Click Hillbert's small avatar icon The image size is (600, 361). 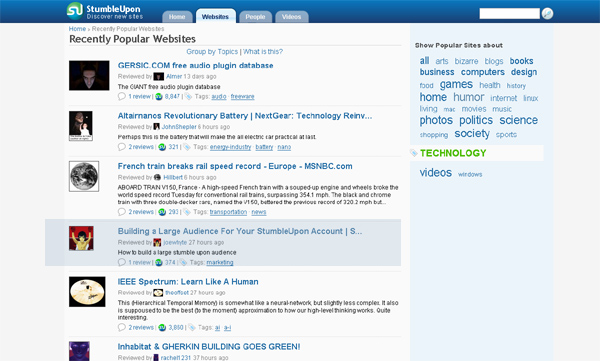(x=157, y=177)
